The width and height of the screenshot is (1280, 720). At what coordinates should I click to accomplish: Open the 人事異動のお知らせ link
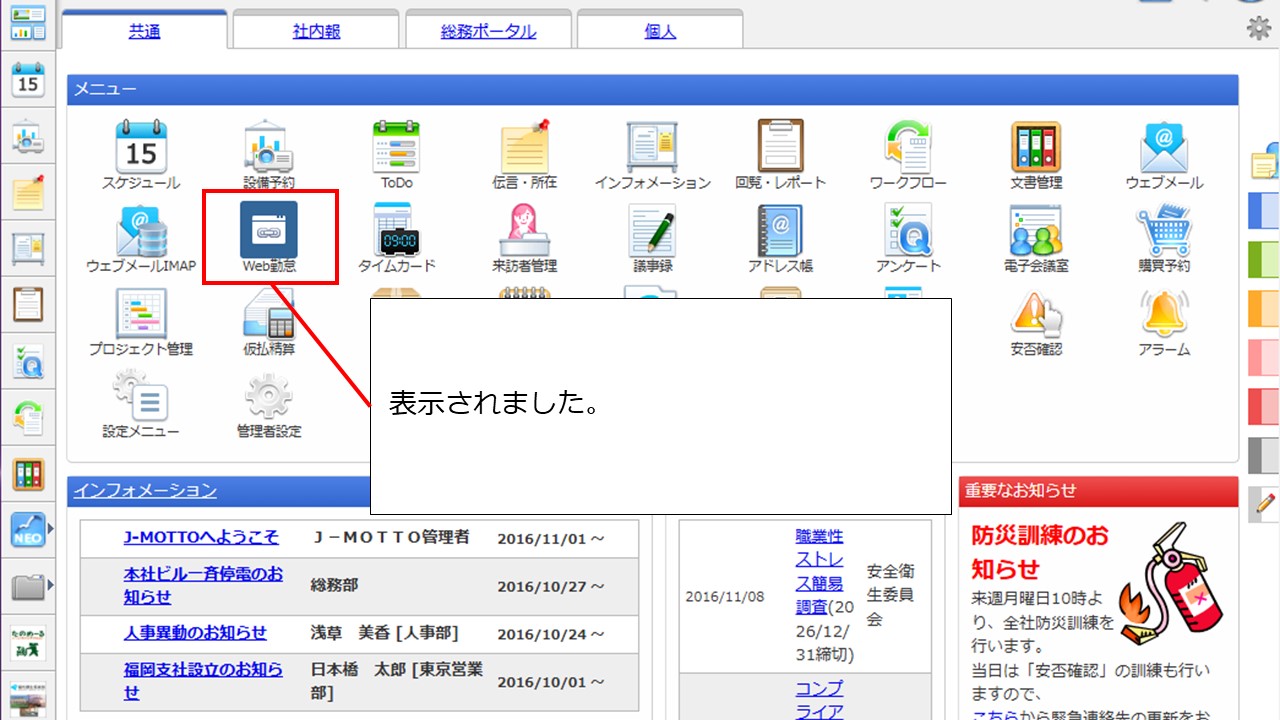pos(195,632)
